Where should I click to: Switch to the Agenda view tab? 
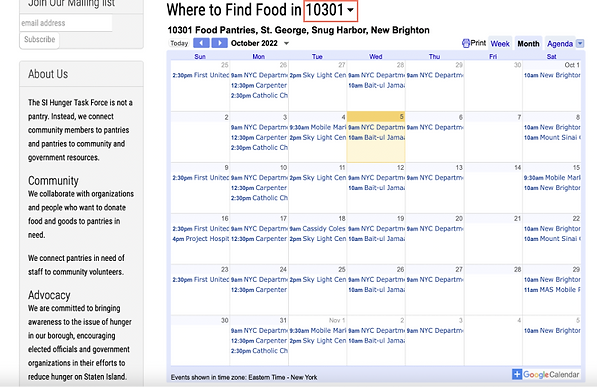pos(560,44)
